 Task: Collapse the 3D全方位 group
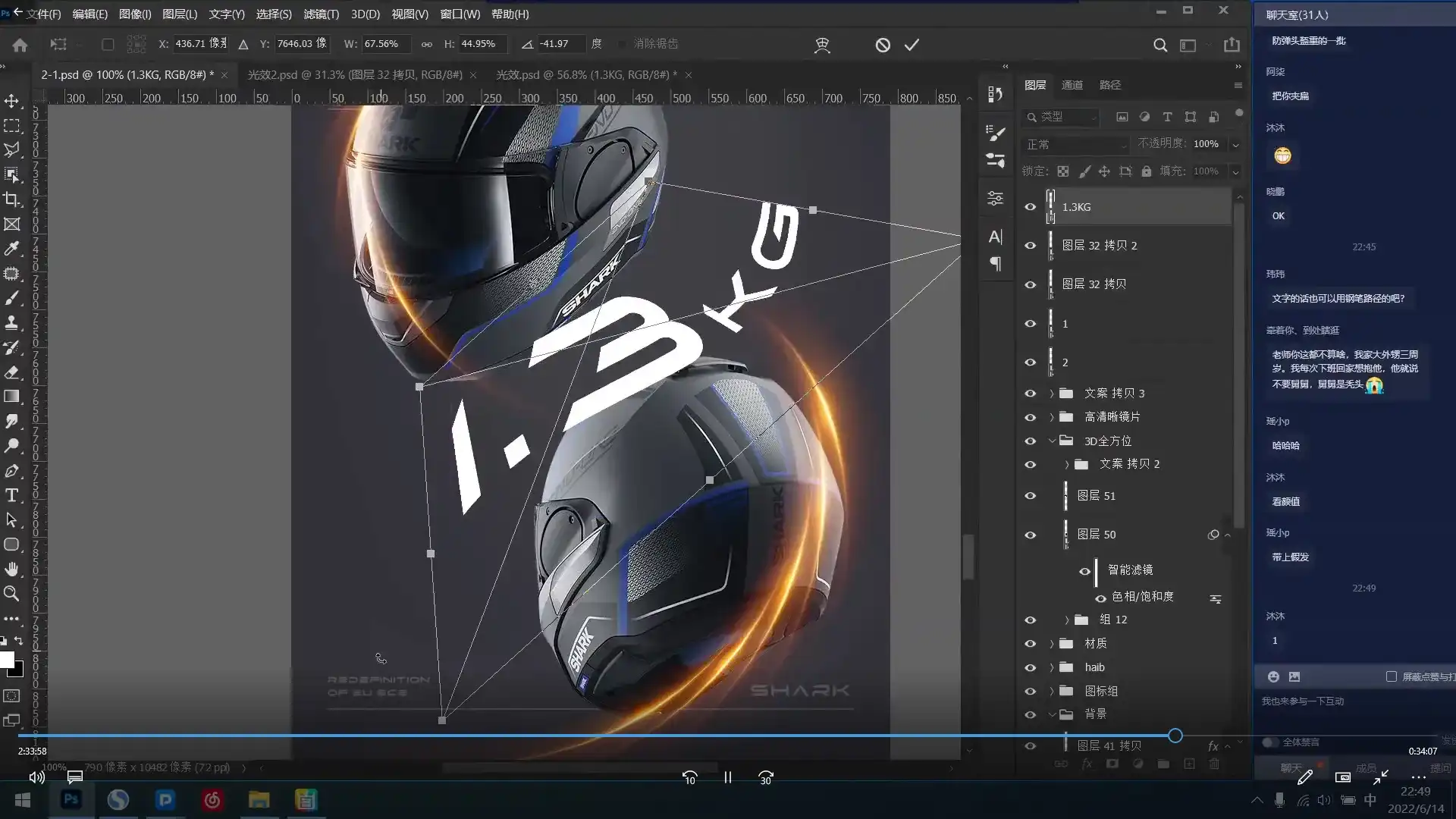pos(1052,441)
